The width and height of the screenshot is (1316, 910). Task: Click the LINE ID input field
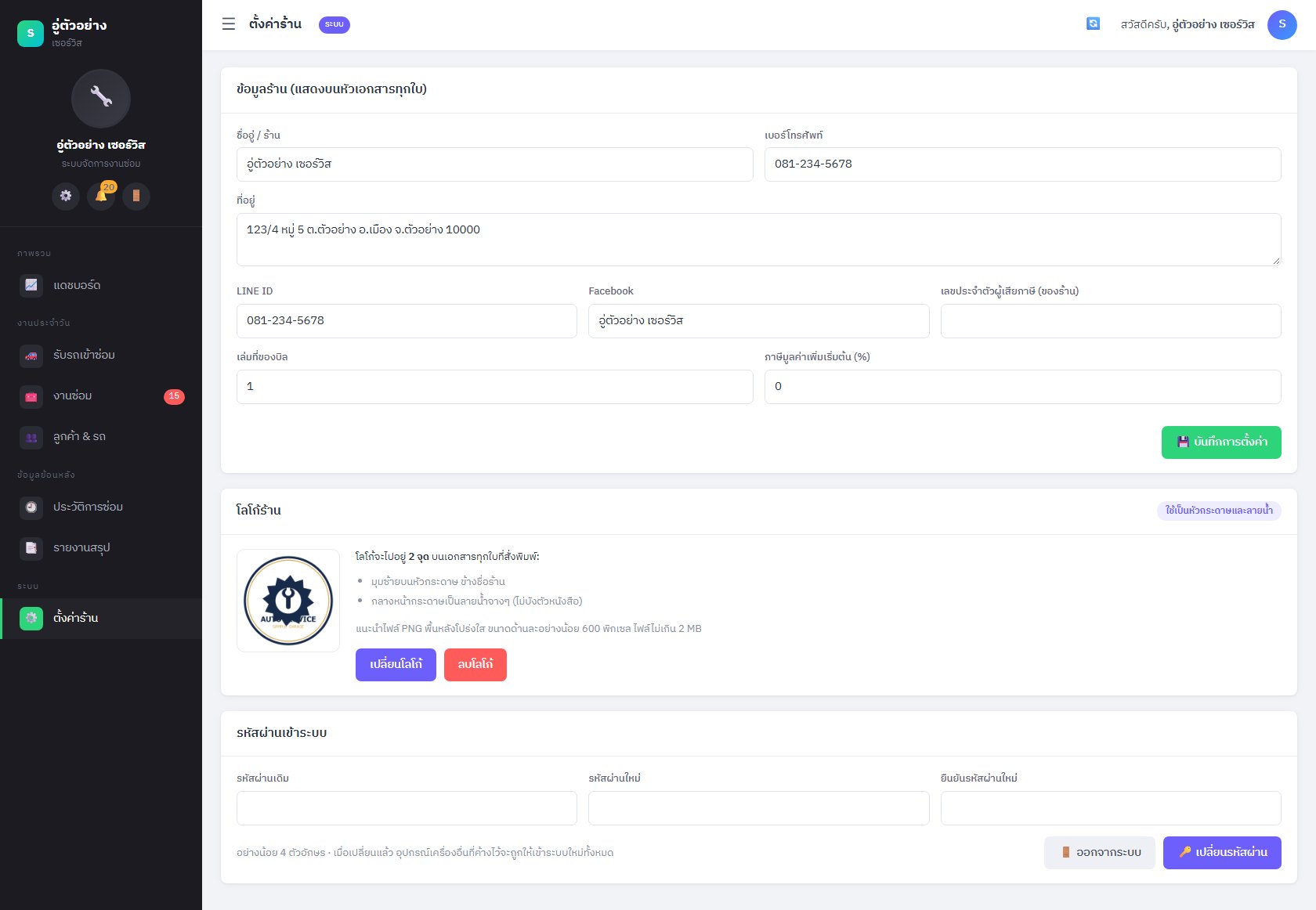407,321
